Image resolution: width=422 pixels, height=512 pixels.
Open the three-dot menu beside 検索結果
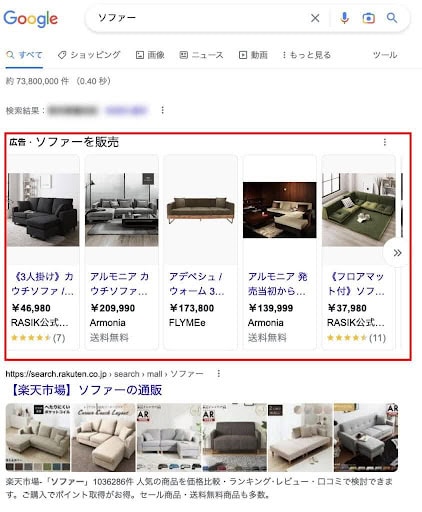(x=162, y=110)
